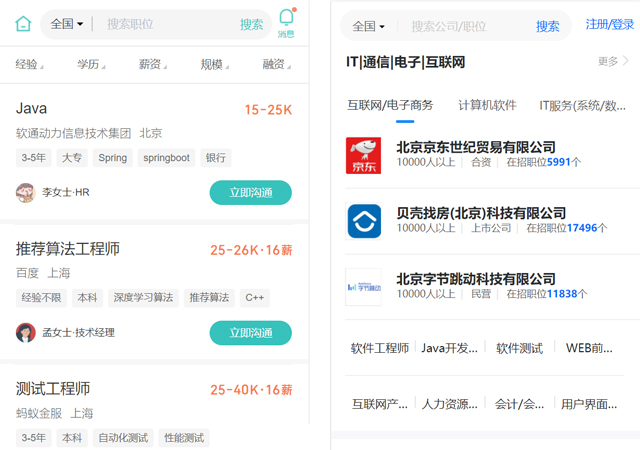Click 在招职位17496个 count for 贝壳找房

point(567,228)
